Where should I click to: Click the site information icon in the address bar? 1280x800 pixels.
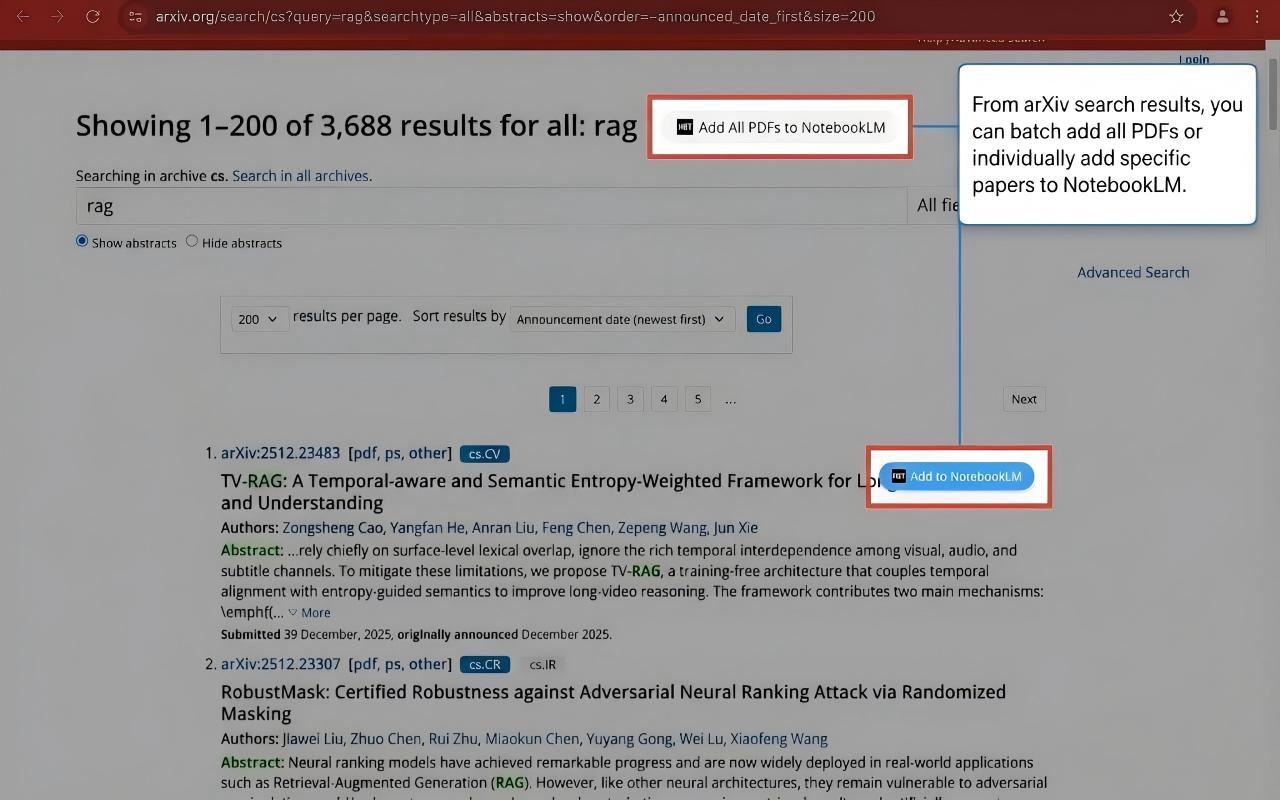click(x=135, y=16)
